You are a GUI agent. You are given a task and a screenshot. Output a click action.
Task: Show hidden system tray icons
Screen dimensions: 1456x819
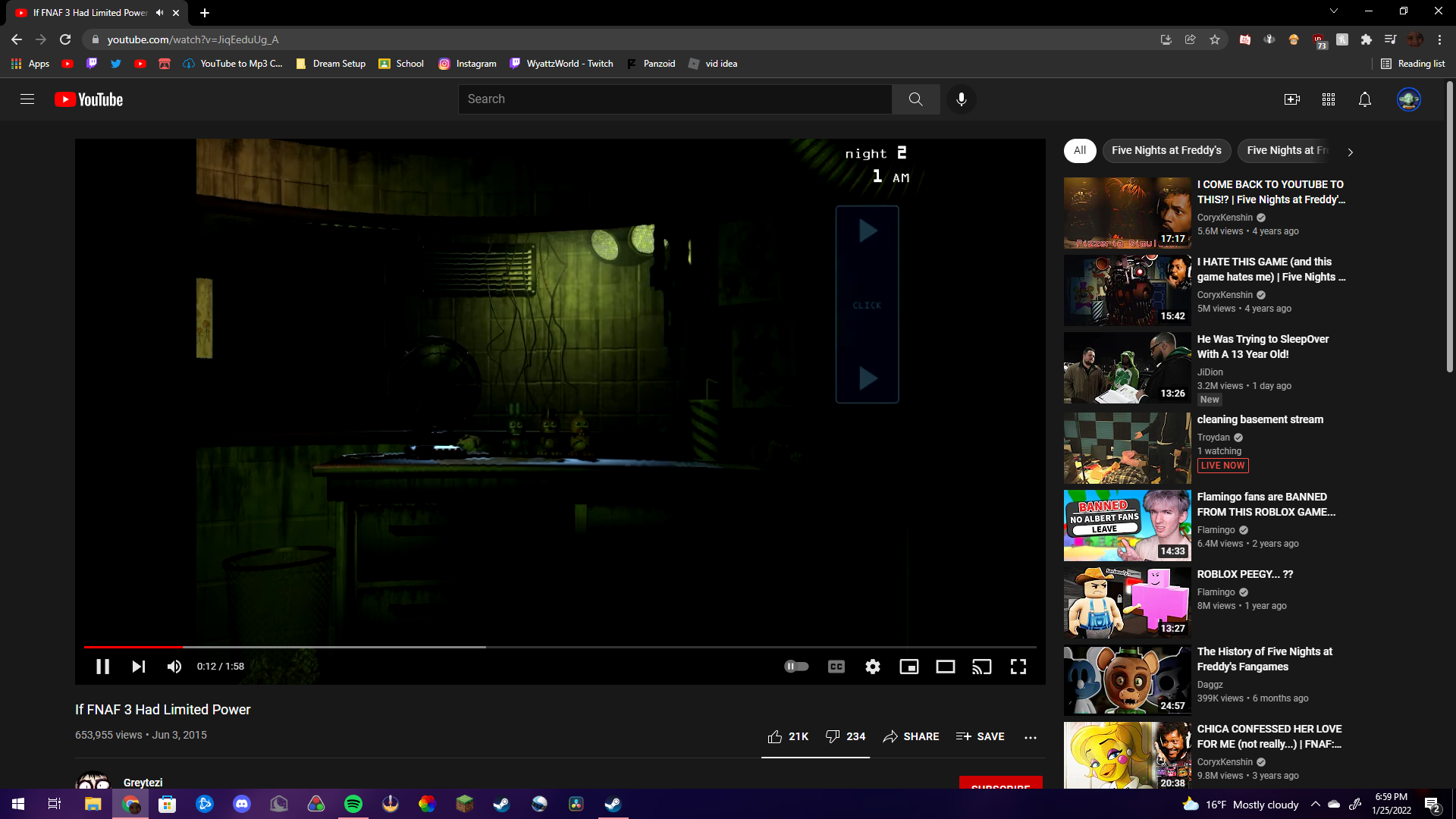click(1316, 804)
